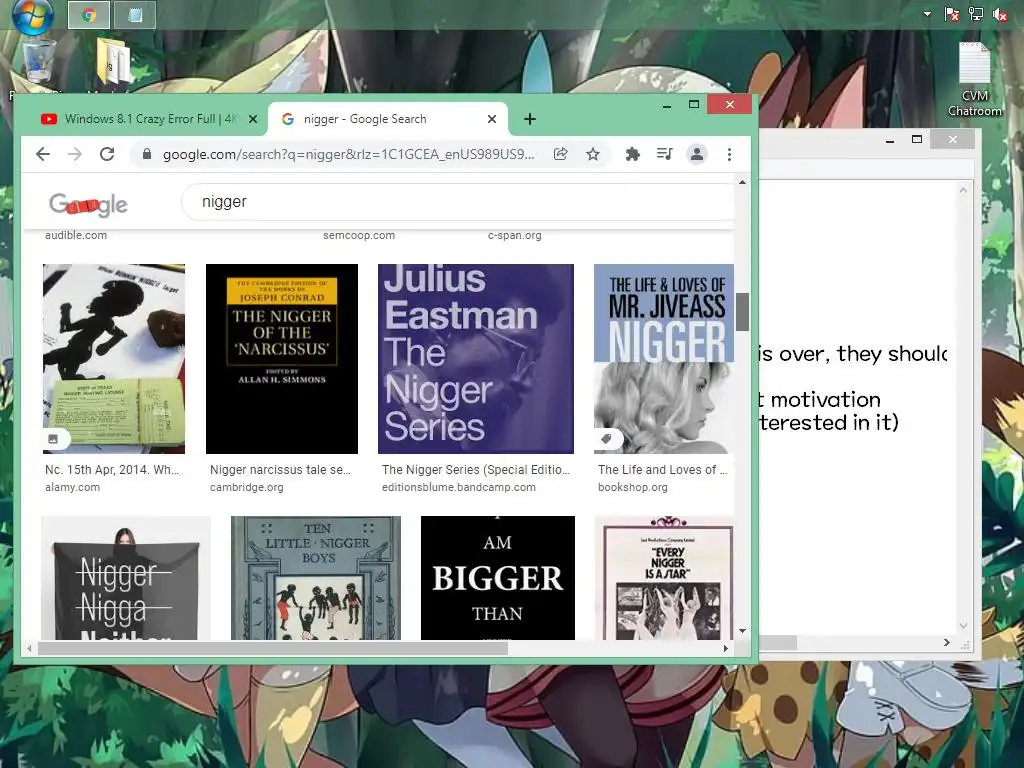Select the CVM Chatroom desktop file
Viewport: 1024px width, 768px height.
pyautogui.click(x=974, y=80)
